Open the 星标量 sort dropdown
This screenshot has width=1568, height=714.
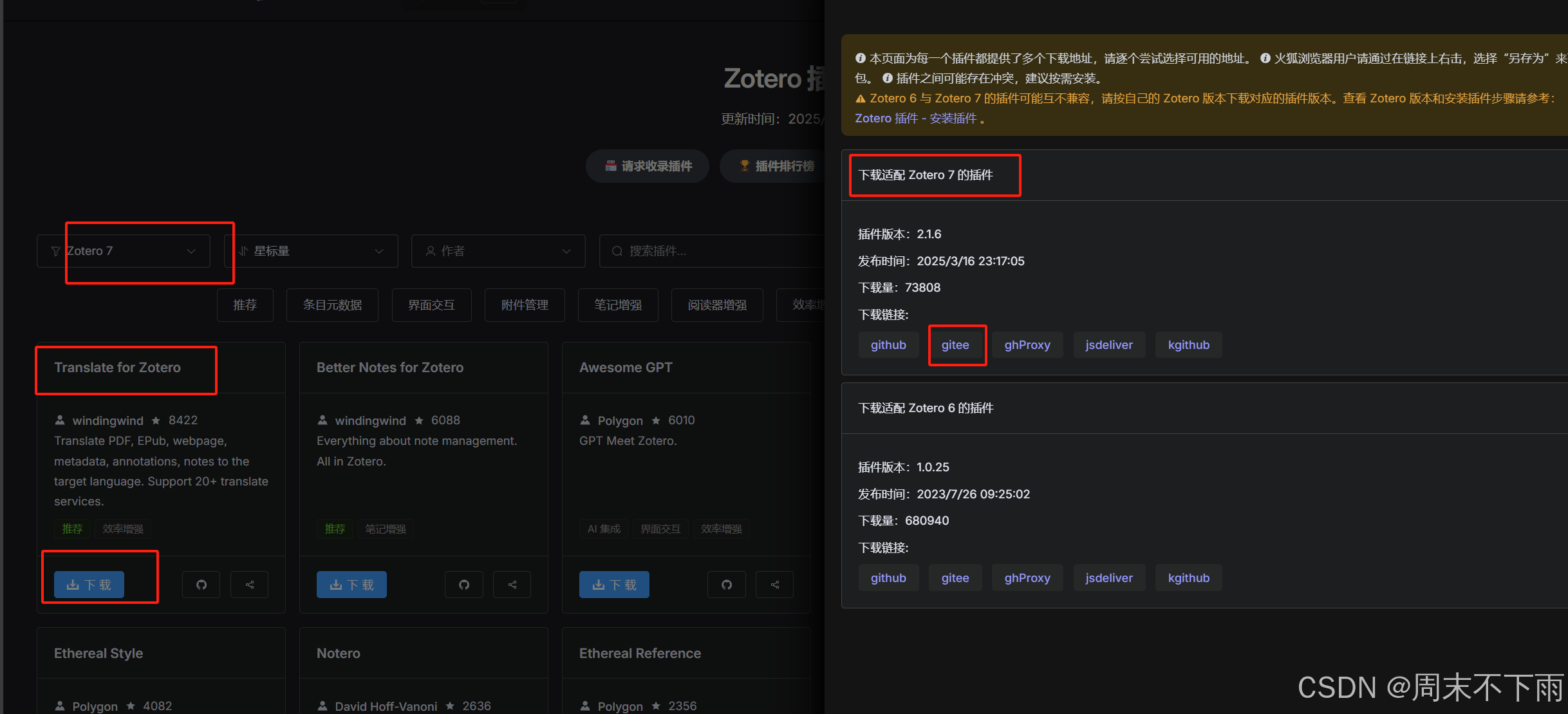tap(312, 251)
